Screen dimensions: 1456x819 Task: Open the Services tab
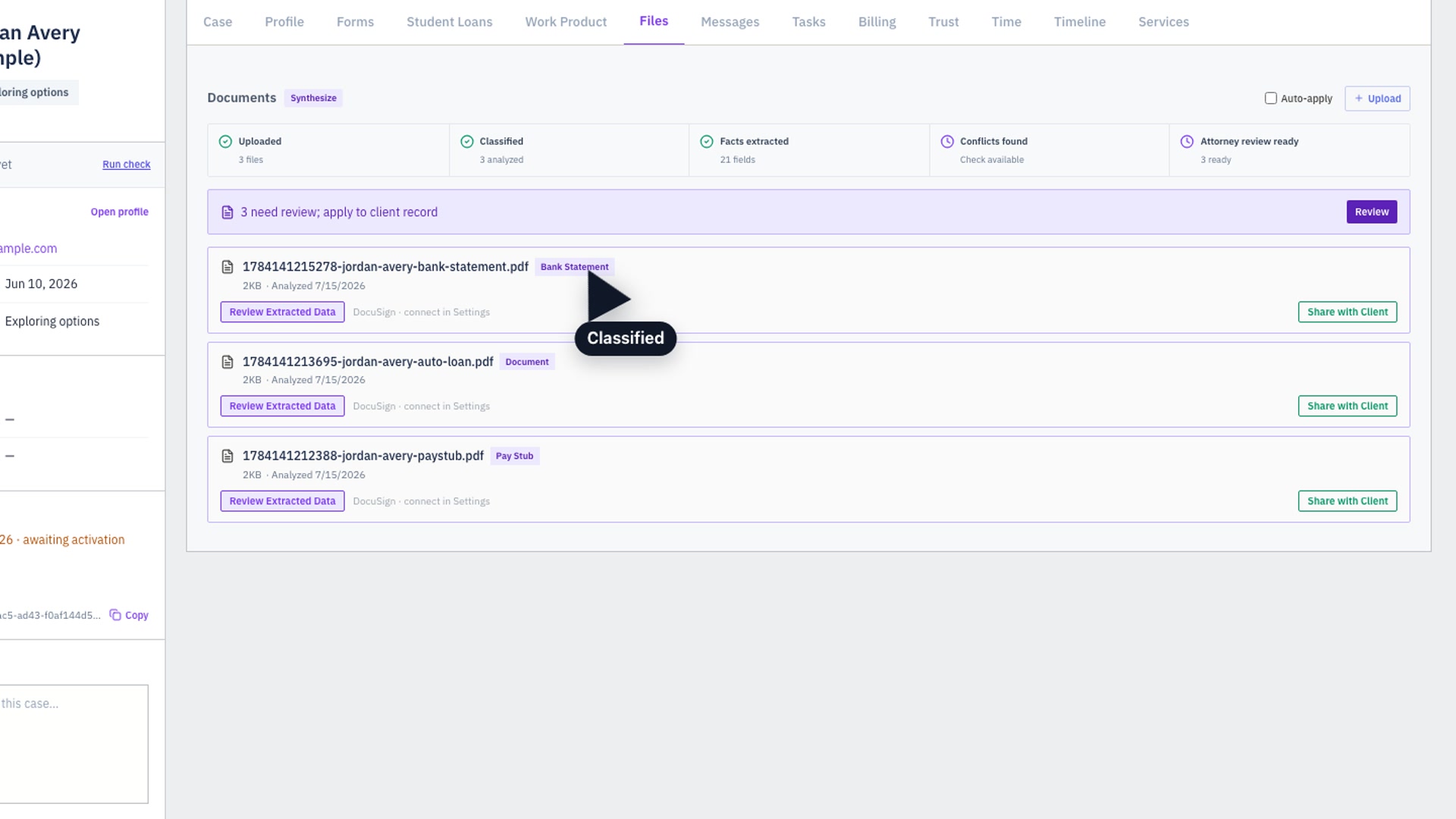(x=1163, y=22)
